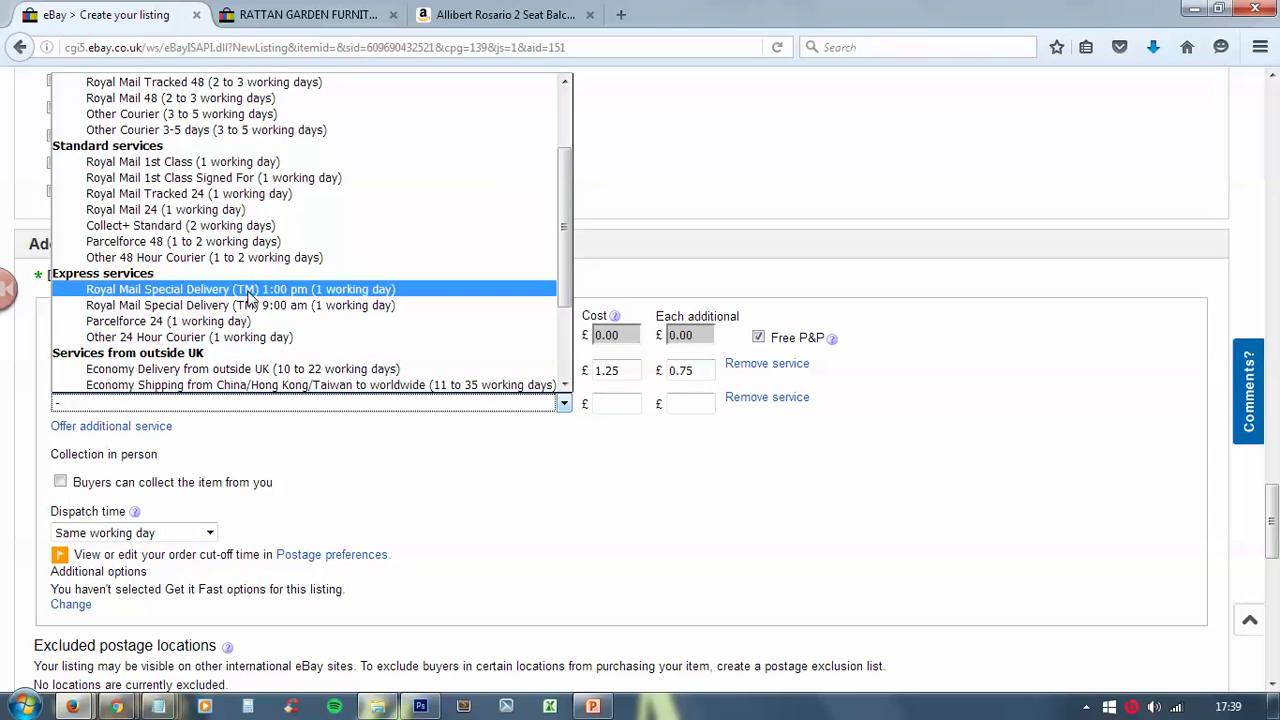Open the Comments? side tab
The height and width of the screenshot is (720, 1280).
pyautogui.click(x=1248, y=391)
